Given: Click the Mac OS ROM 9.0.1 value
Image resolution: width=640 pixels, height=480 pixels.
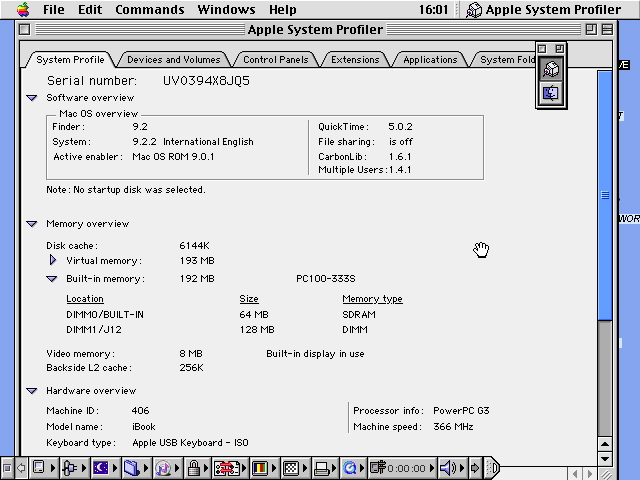Looking at the screenshot, I should tap(173, 157).
